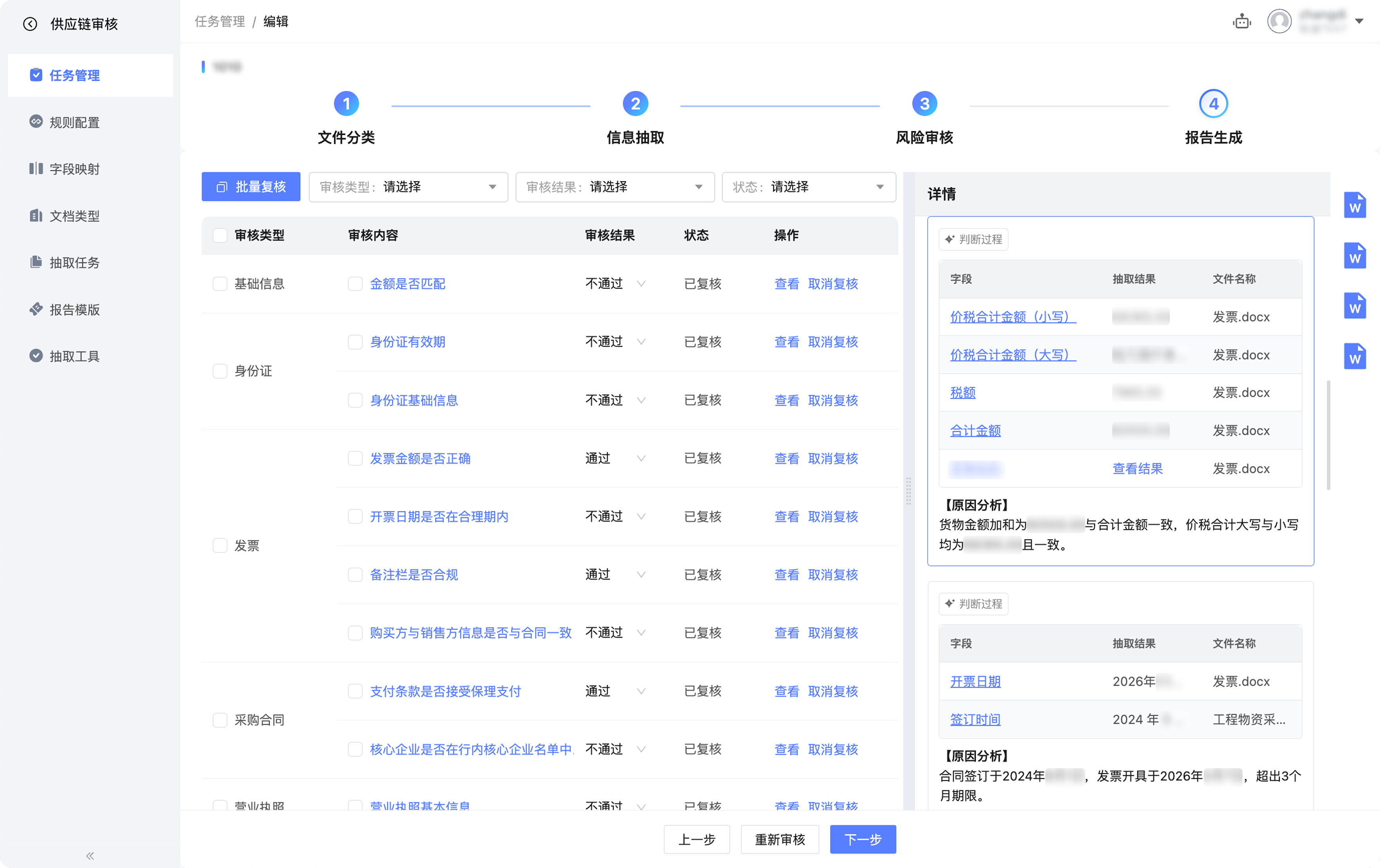
Task: Open the 价税合计金额（小写） field link
Action: (1013, 317)
